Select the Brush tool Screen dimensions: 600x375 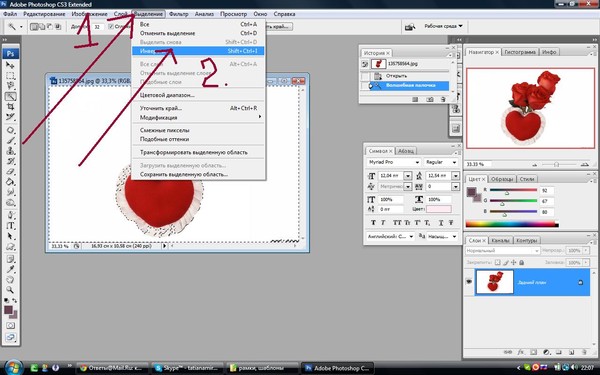point(10,141)
